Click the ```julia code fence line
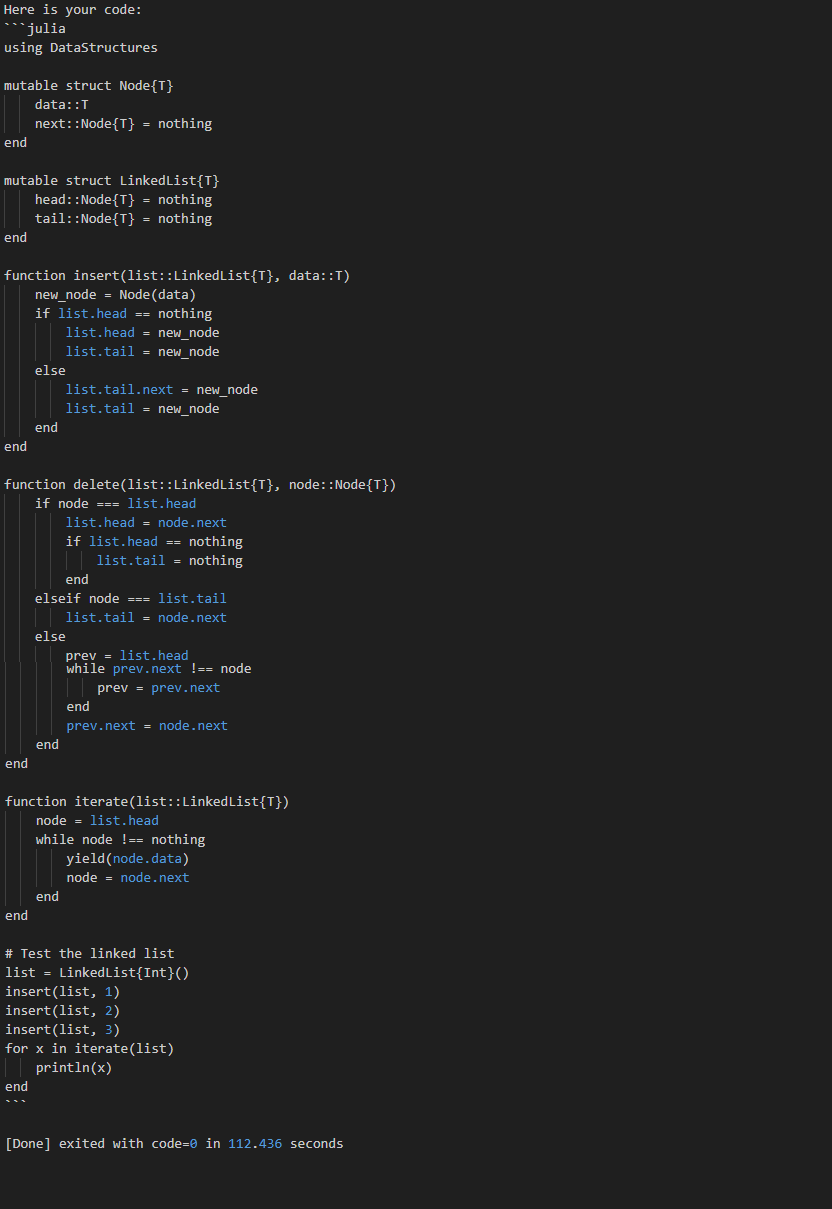This screenshot has width=832, height=1209. click(x=35, y=29)
